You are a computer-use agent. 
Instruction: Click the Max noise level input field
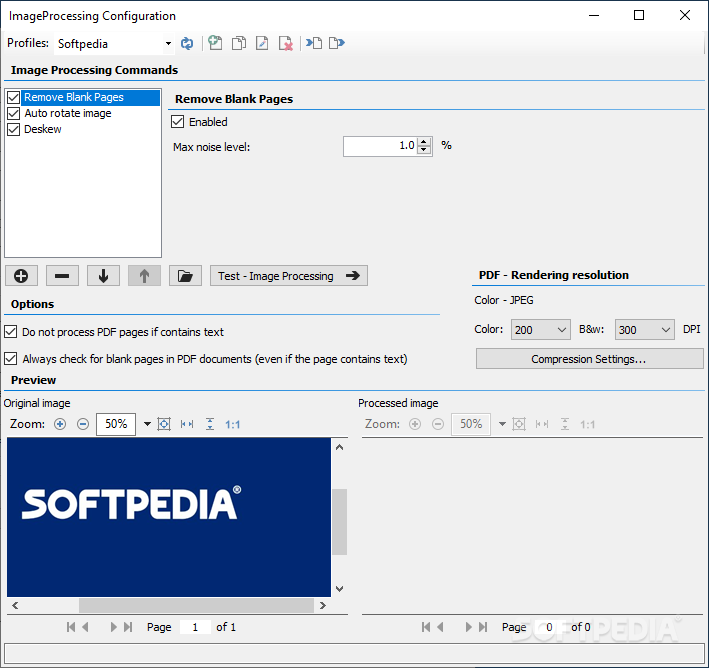(381, 146)
